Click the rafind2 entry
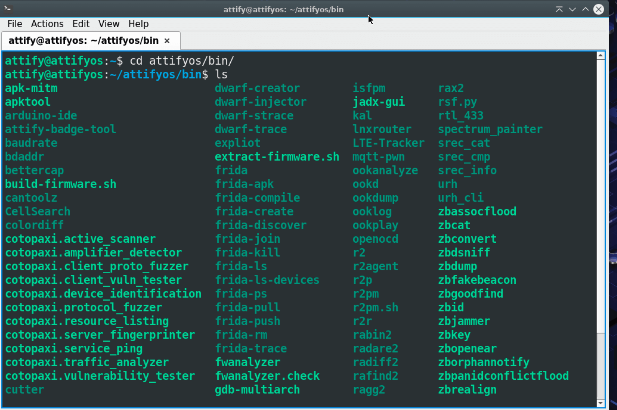This screenshot has height=410, width=617. pyautogui.click(x=375, y=376)
